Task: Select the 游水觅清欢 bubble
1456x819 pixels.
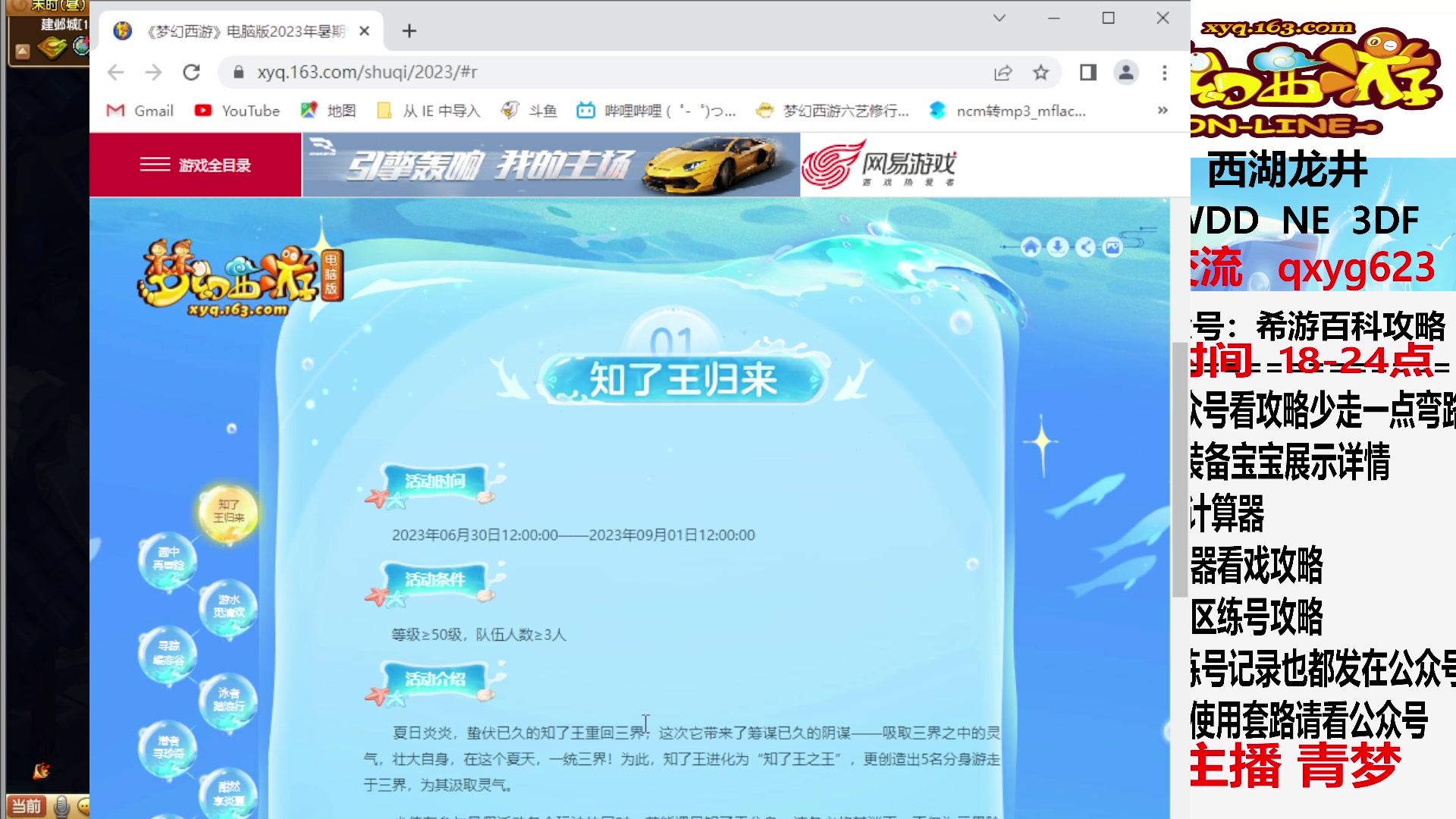Action: click(228, 607)
